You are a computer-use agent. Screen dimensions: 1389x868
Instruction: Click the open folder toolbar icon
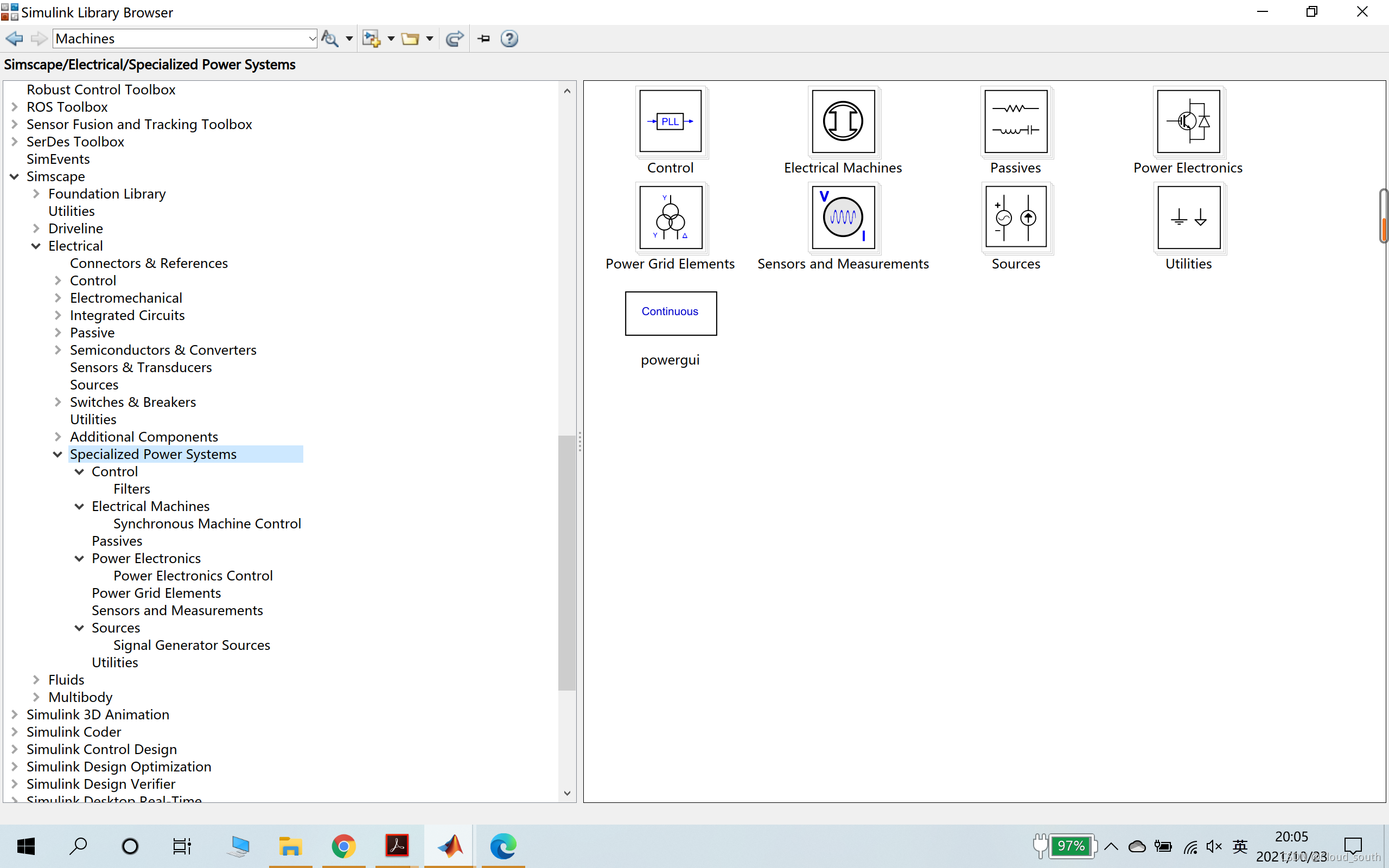(410, 39)
